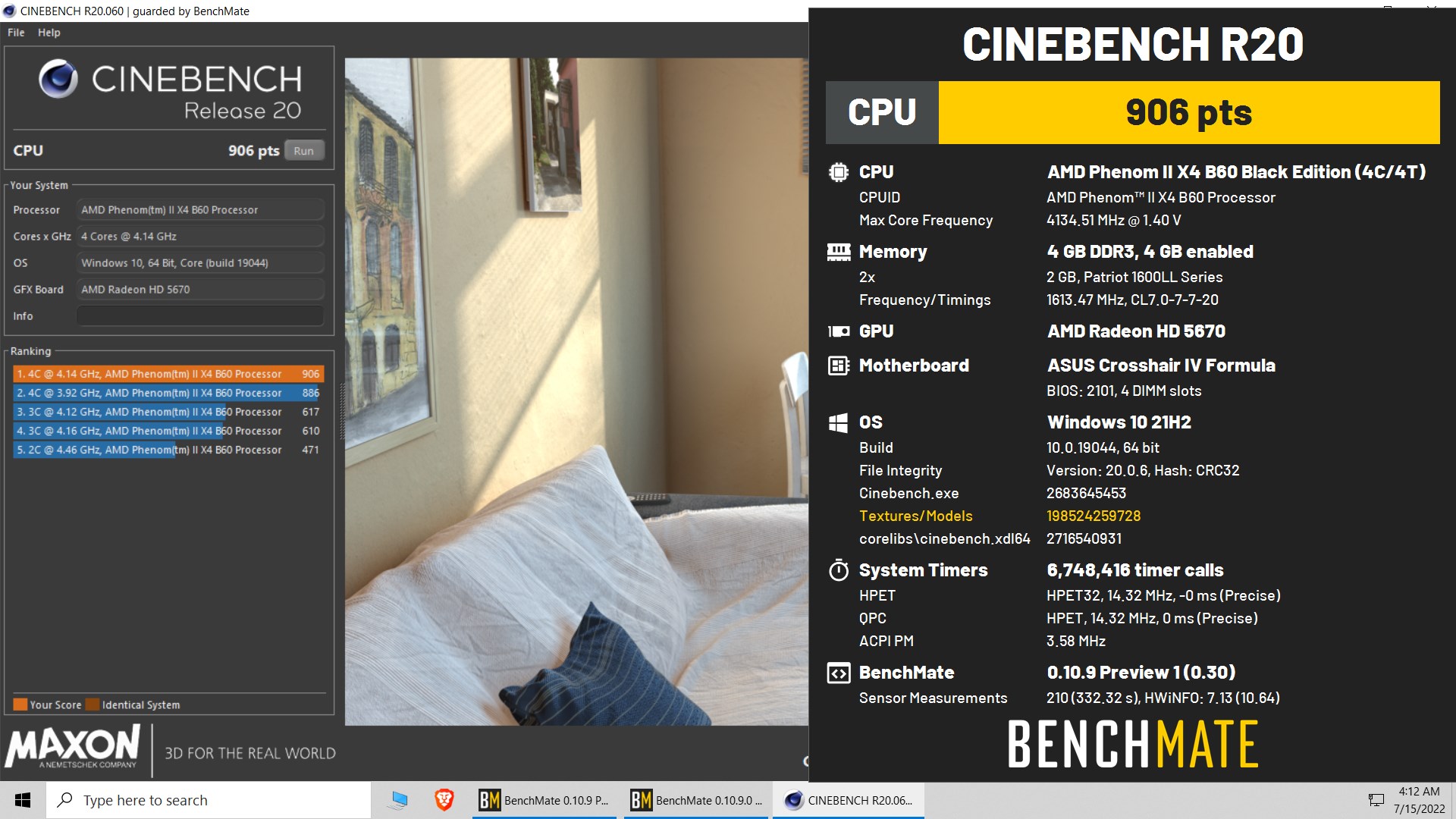Click the hash value 198524259728
Screen dimensions: 1456x819
click(1093, 516)
